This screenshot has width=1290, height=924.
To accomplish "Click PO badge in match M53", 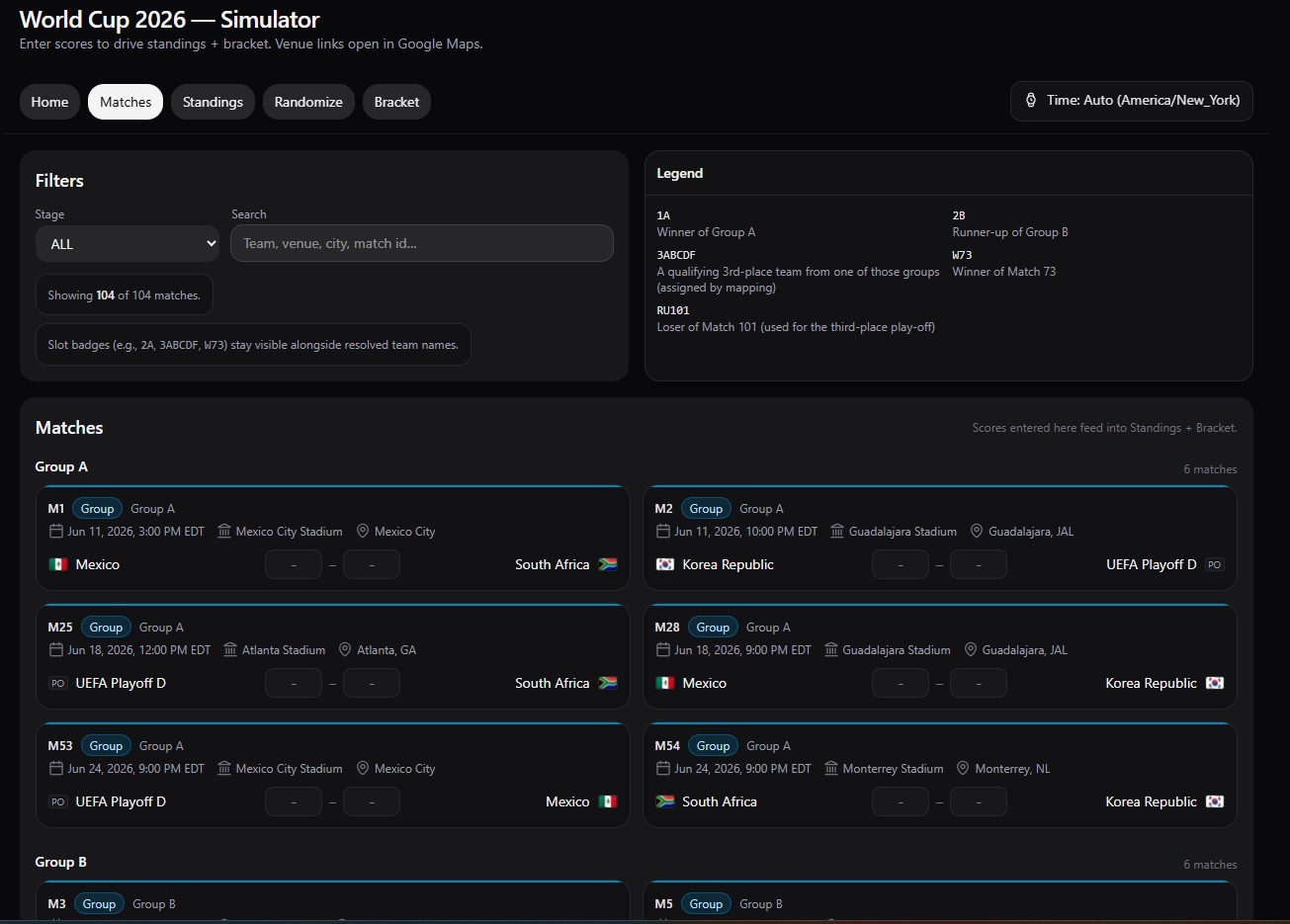I will (58, 801).
